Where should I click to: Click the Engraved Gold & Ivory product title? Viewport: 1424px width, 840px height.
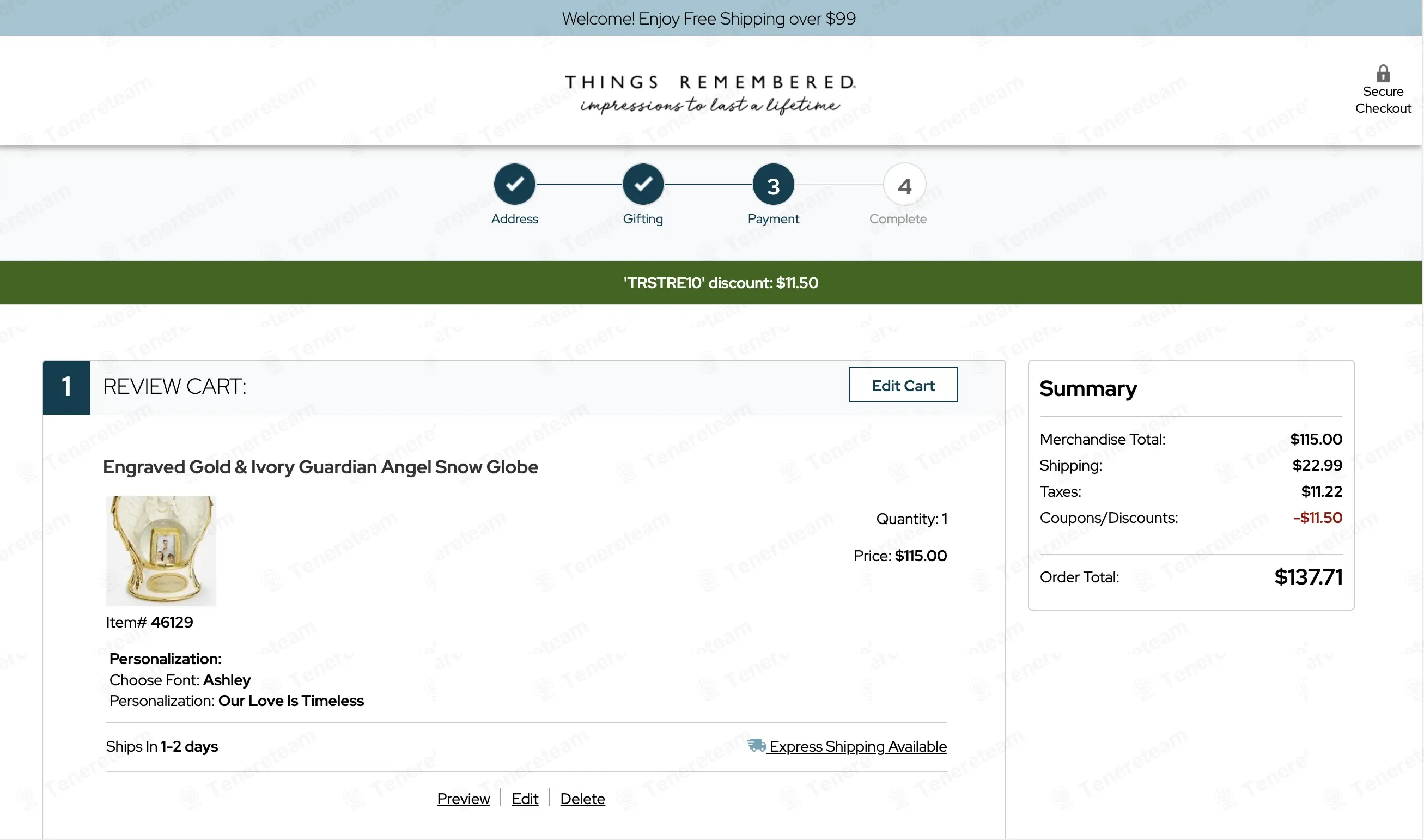point(320,467)
